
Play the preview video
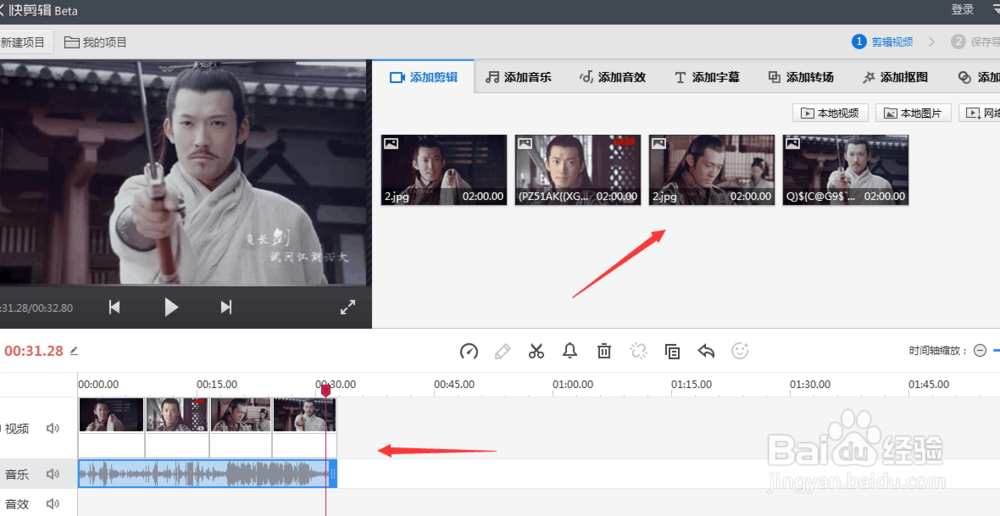[x=171, y=307]
